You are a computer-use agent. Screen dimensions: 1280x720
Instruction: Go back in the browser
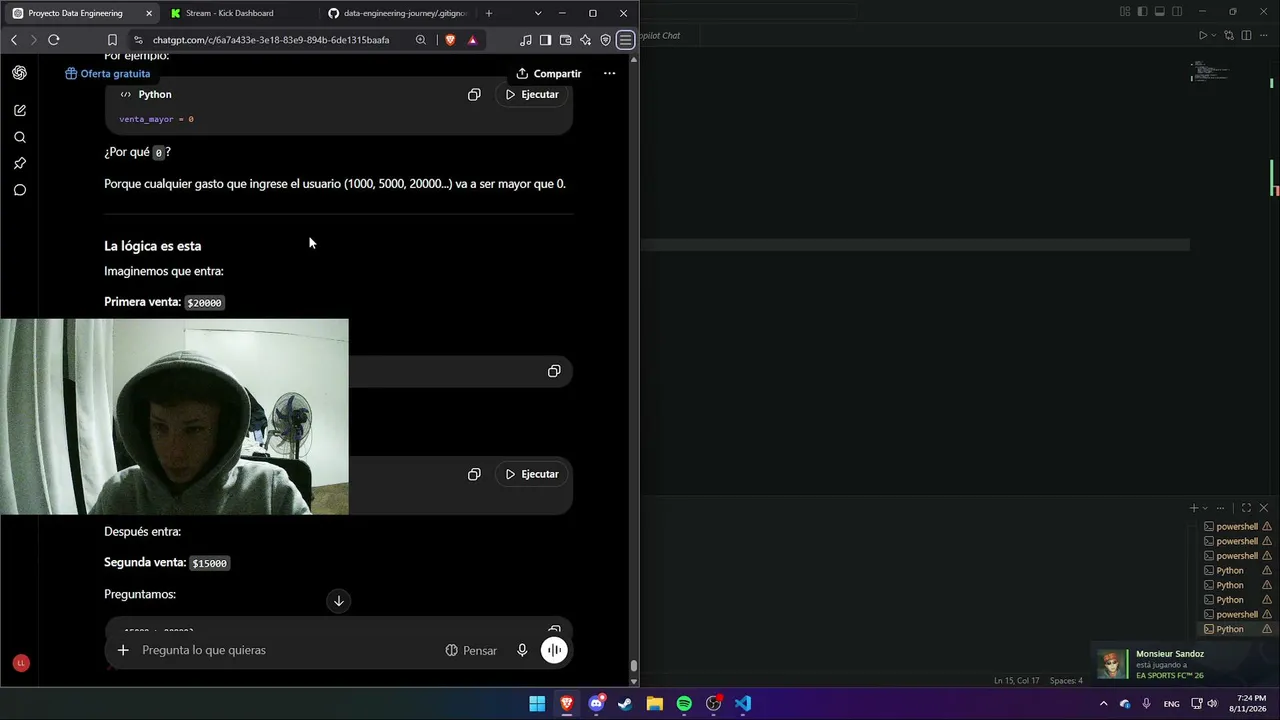(14, 40)
